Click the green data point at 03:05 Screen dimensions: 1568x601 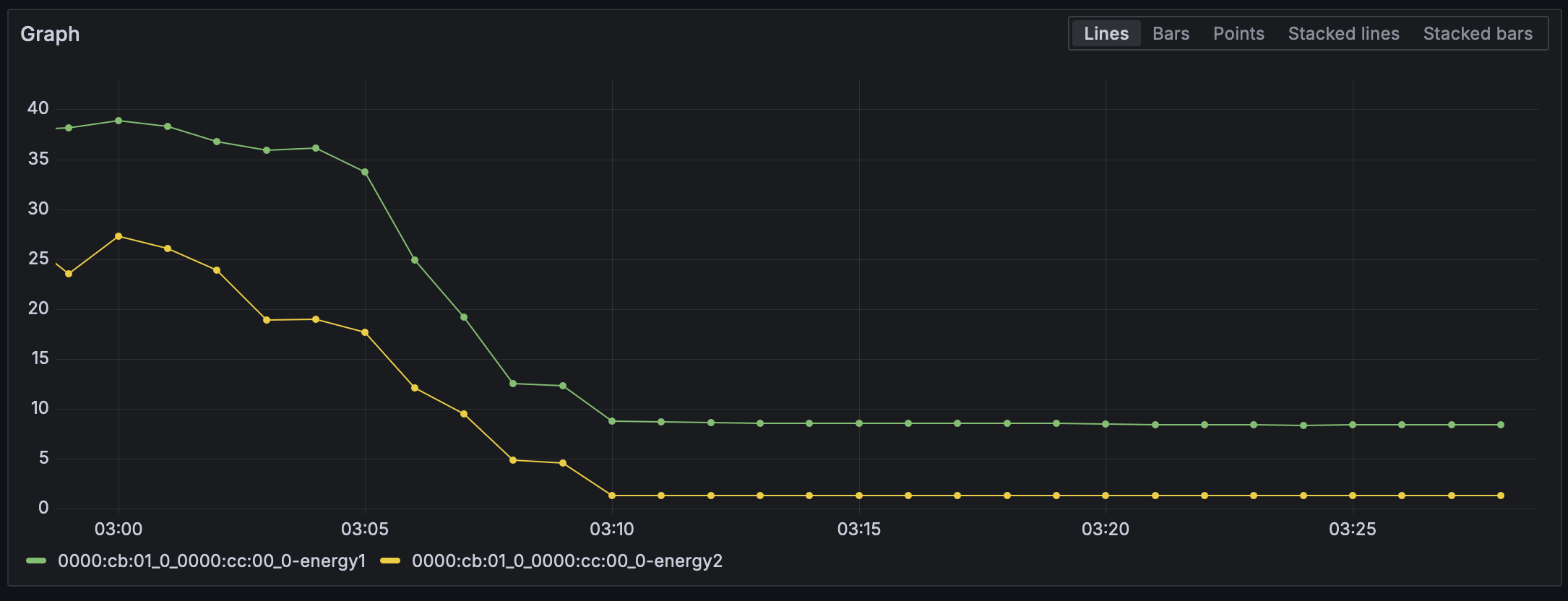point(365,172)
